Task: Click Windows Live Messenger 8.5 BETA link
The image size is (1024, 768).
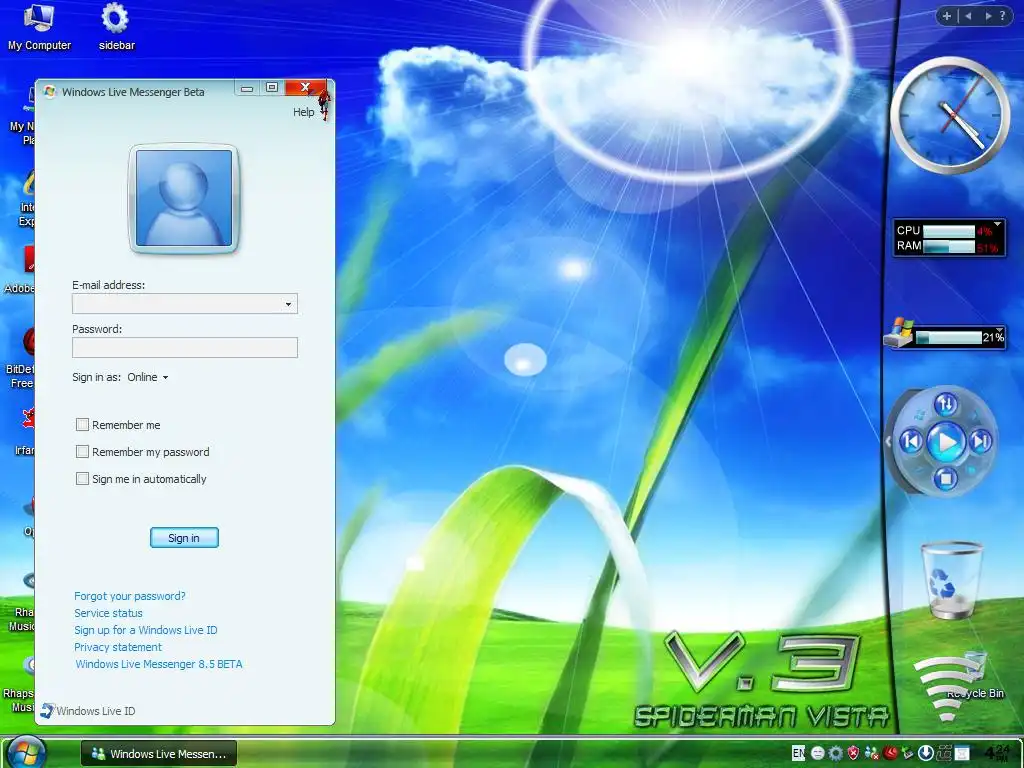Action: pos(159,664)
